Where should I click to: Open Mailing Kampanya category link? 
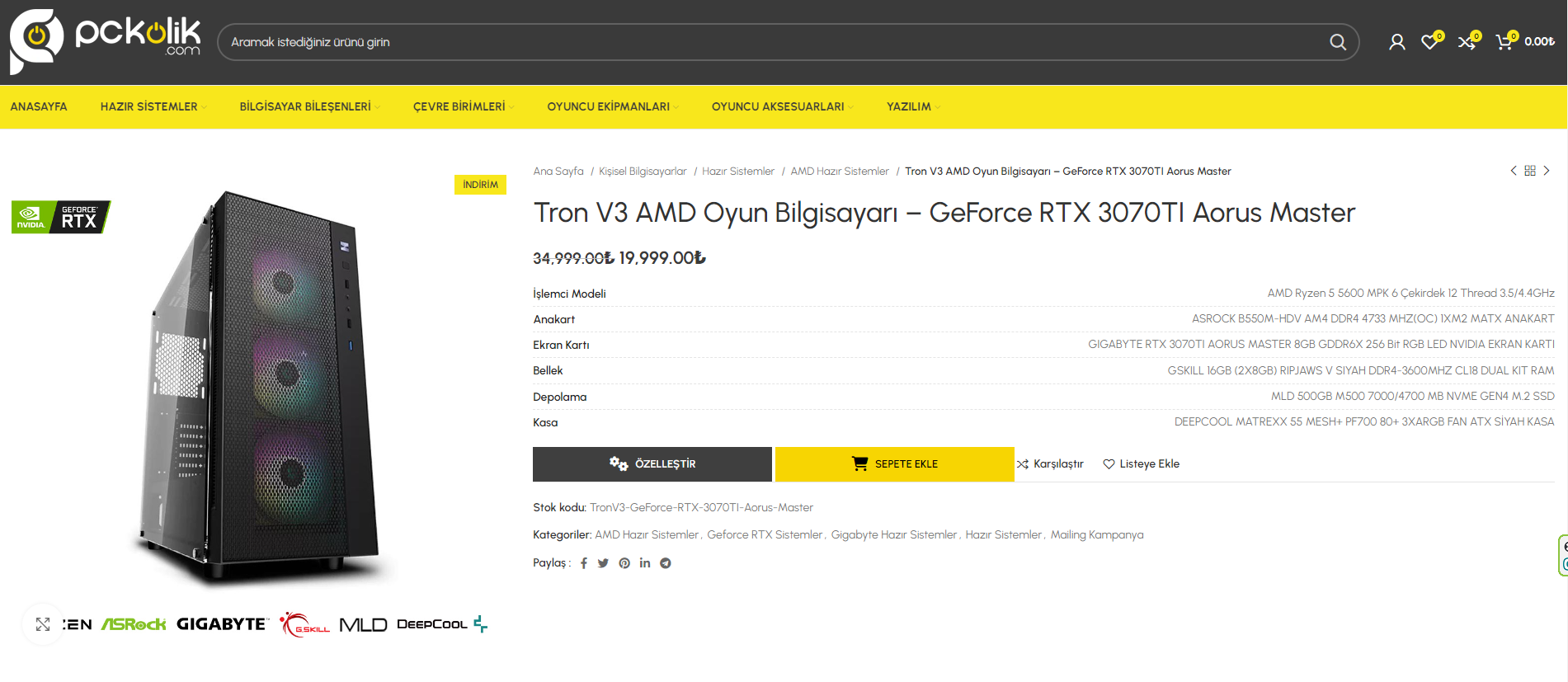coord(1097,535)
